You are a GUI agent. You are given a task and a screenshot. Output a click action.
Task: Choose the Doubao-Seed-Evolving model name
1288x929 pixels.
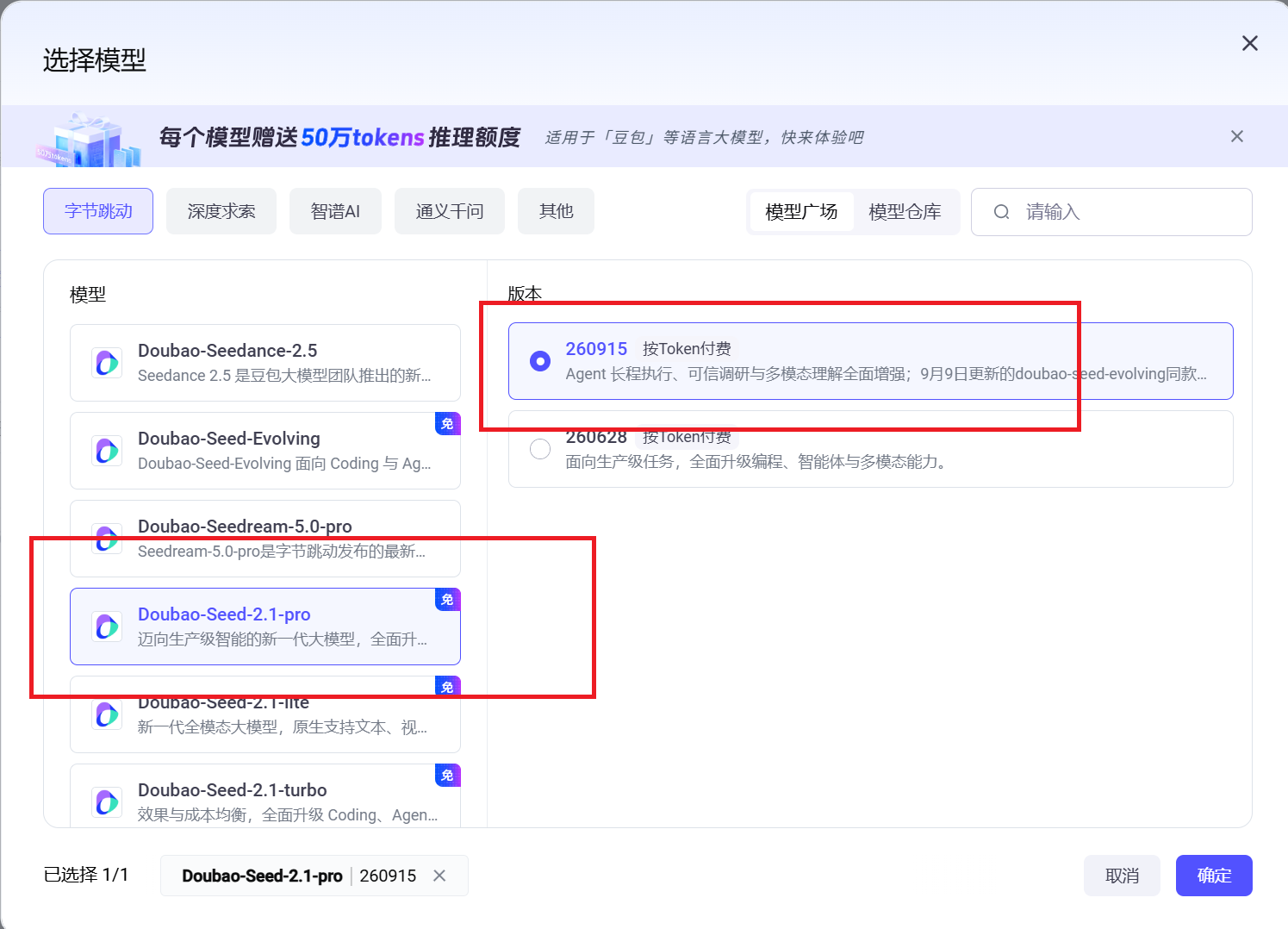point(229,439)
